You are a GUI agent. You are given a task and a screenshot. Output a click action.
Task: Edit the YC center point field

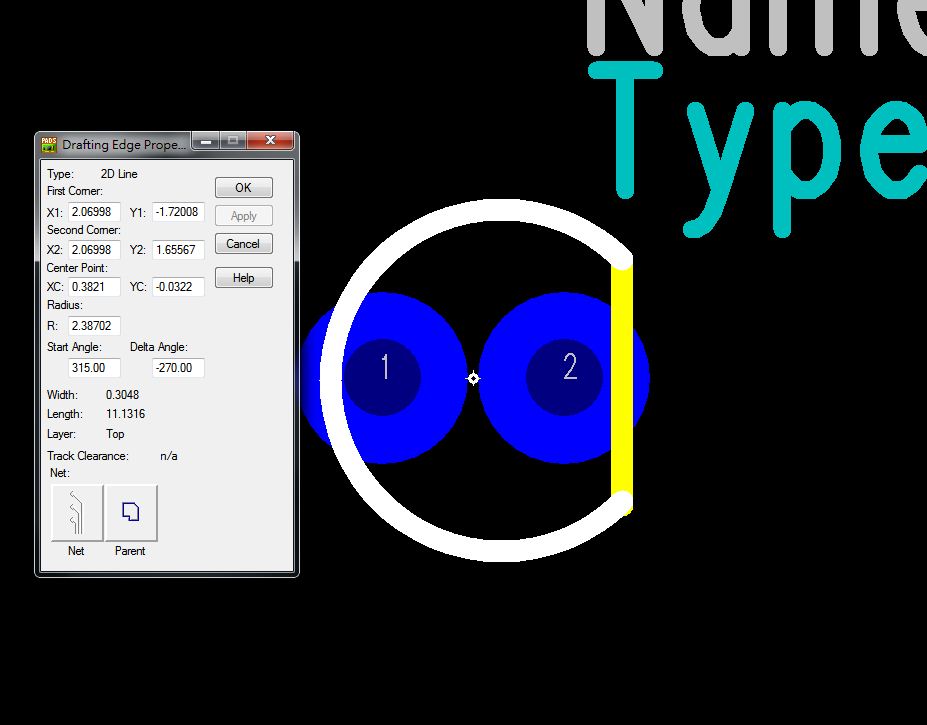tap(178, 287)
